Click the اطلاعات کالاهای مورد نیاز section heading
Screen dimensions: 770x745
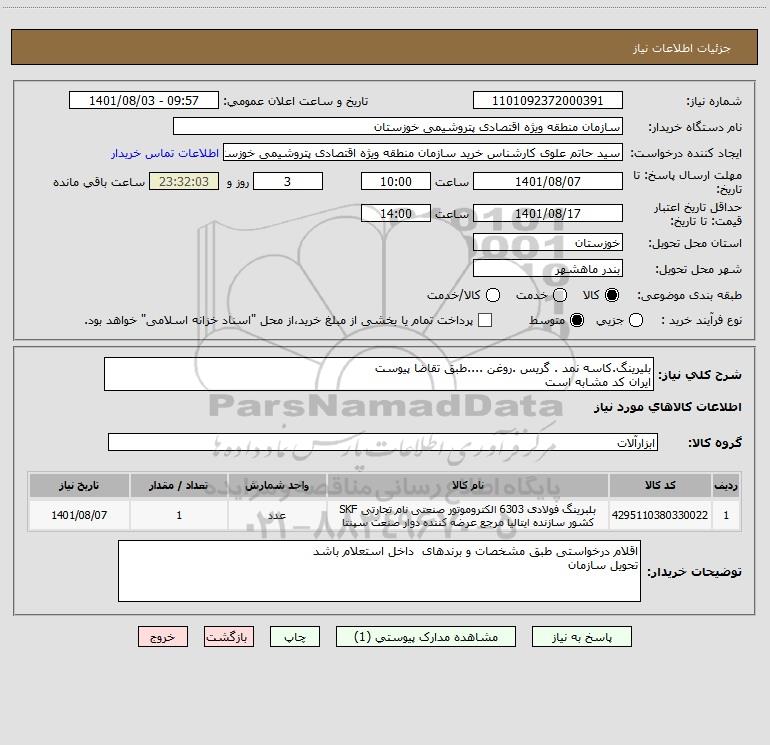(x=668, y=407)
